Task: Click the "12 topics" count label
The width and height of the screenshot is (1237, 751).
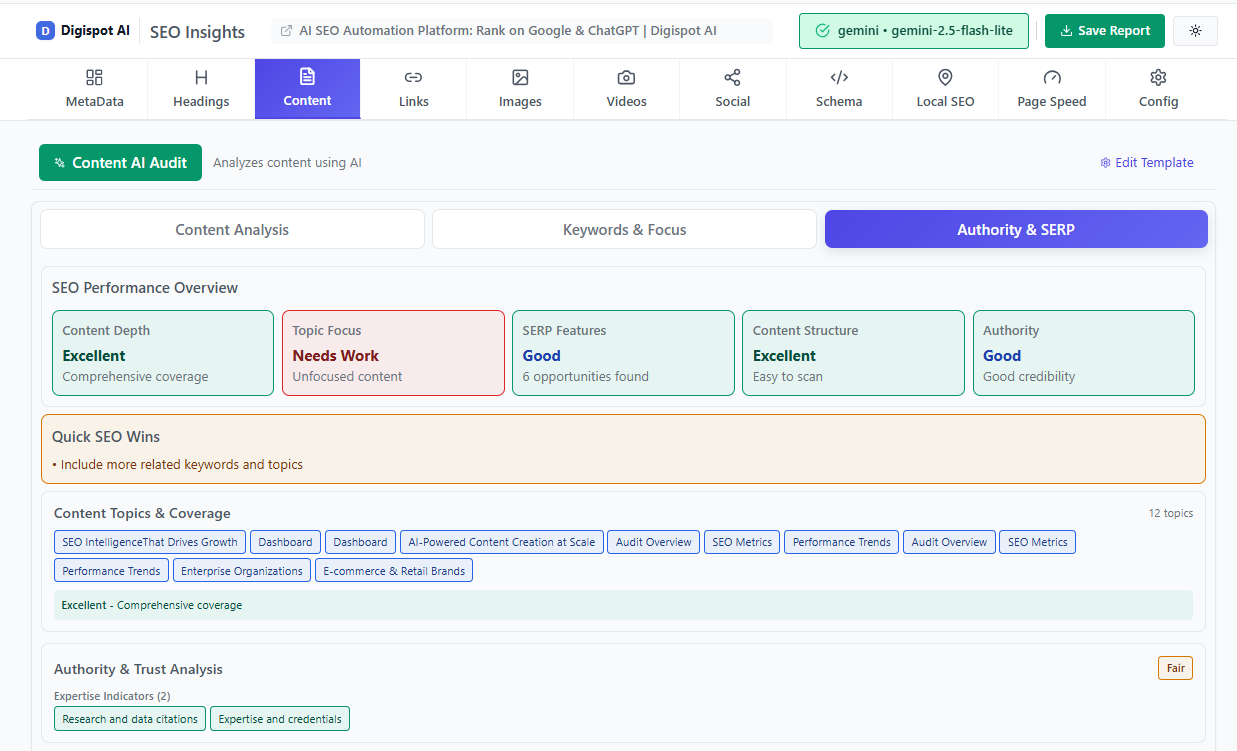Action: coord(1170,513)
